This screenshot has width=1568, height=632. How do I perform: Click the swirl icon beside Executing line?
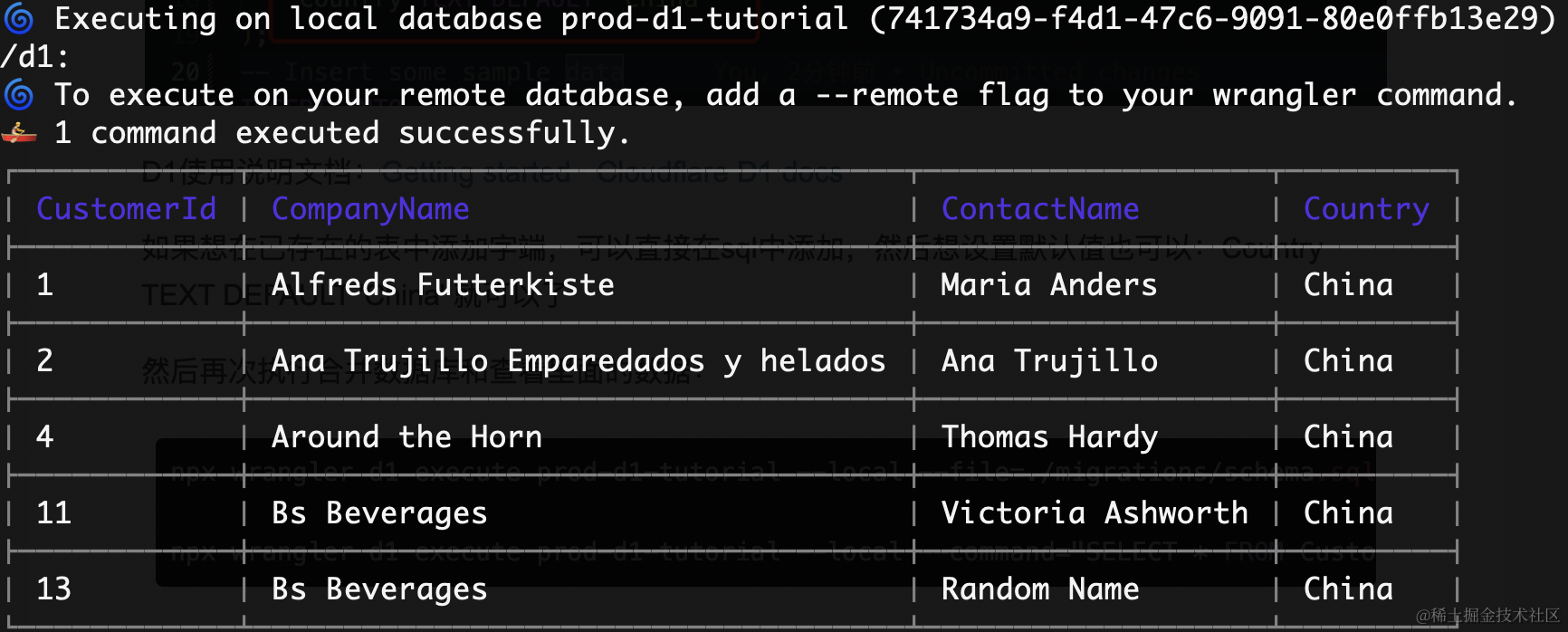coord(19,18)
